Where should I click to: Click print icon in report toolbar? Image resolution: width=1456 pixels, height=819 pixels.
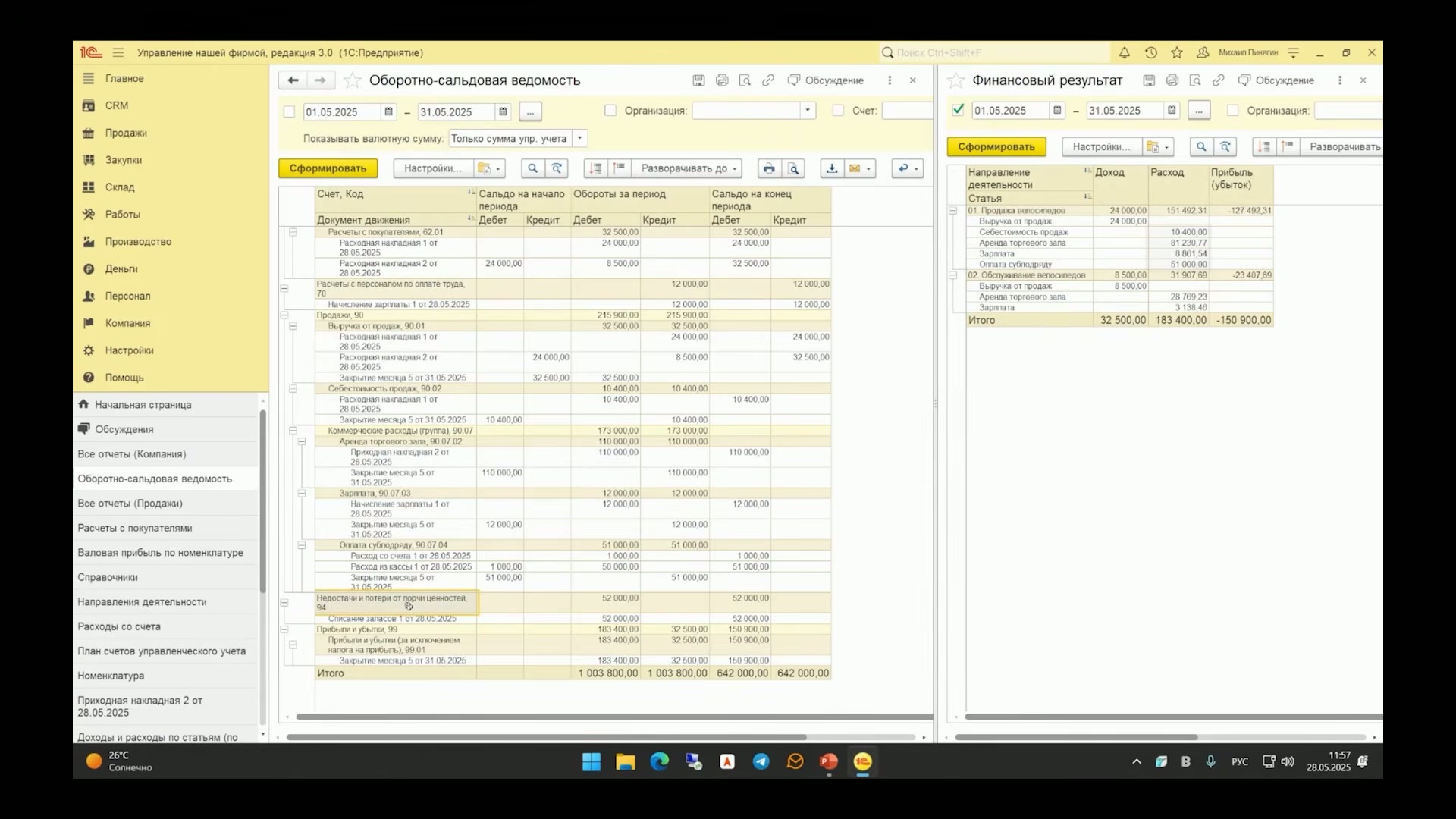pos(769,168)
